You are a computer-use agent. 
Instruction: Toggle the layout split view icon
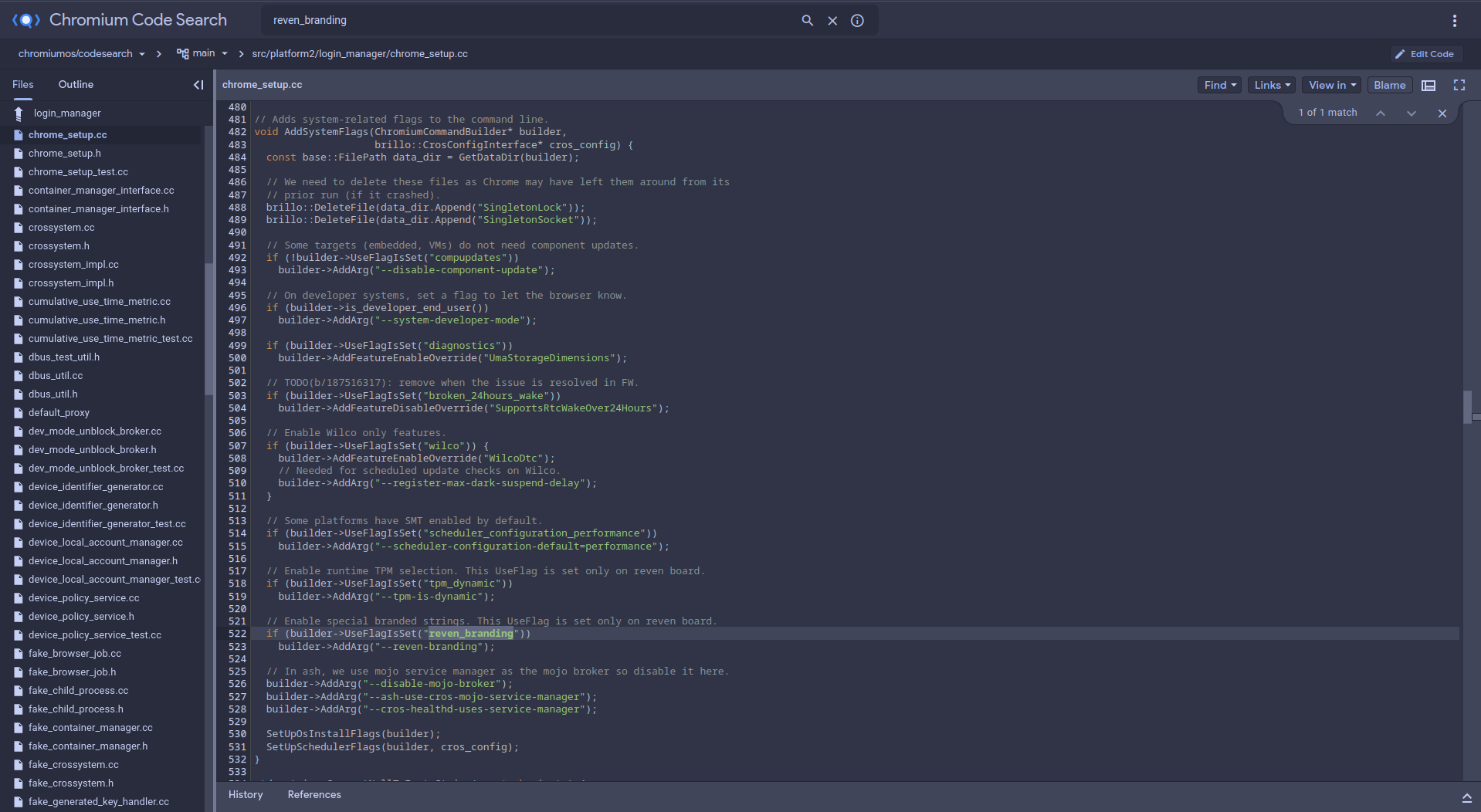[1428, 86]
